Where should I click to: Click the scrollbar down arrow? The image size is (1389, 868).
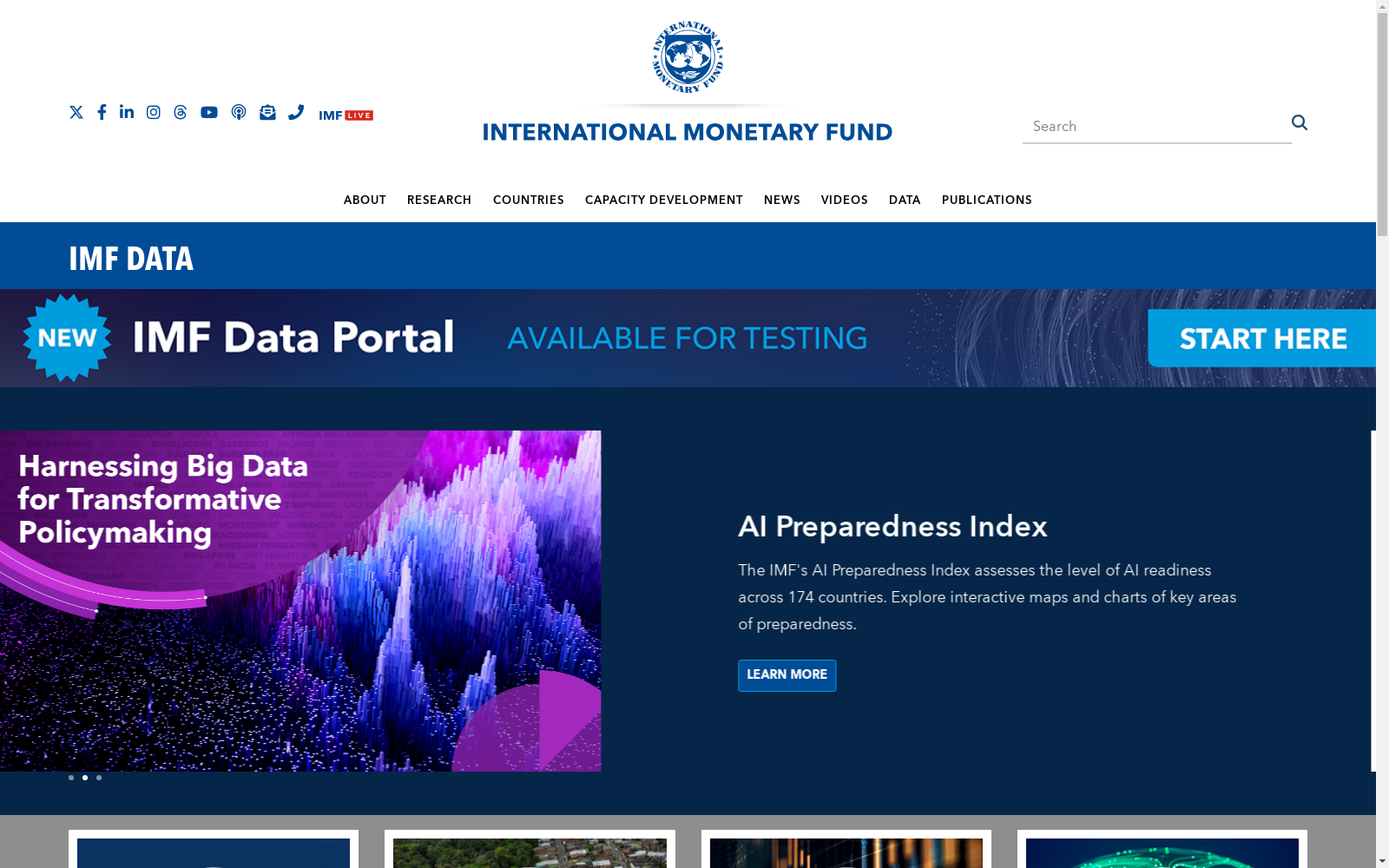click(x=1382, y=861)
